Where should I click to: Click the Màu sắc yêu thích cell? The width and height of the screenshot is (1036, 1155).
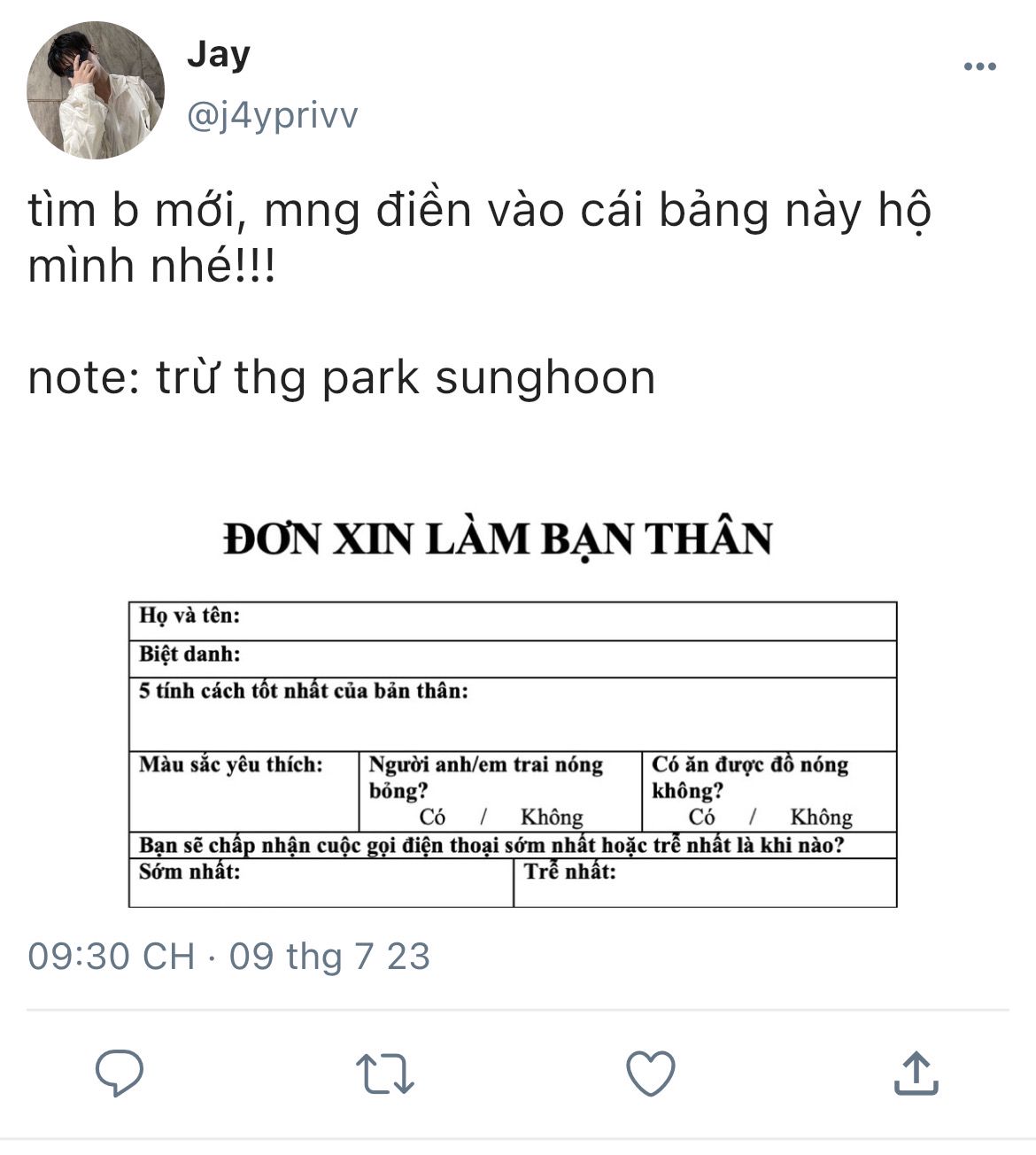[244, 792]
